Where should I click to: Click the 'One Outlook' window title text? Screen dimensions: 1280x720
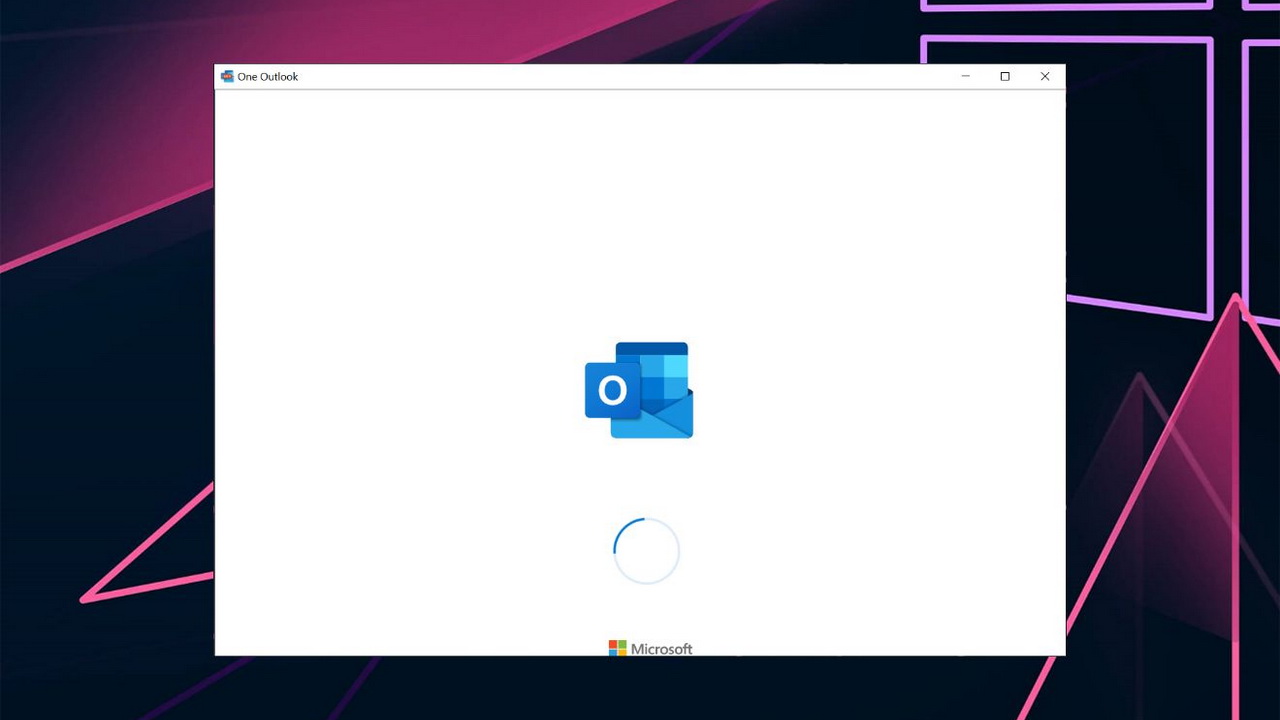[267, 77]
